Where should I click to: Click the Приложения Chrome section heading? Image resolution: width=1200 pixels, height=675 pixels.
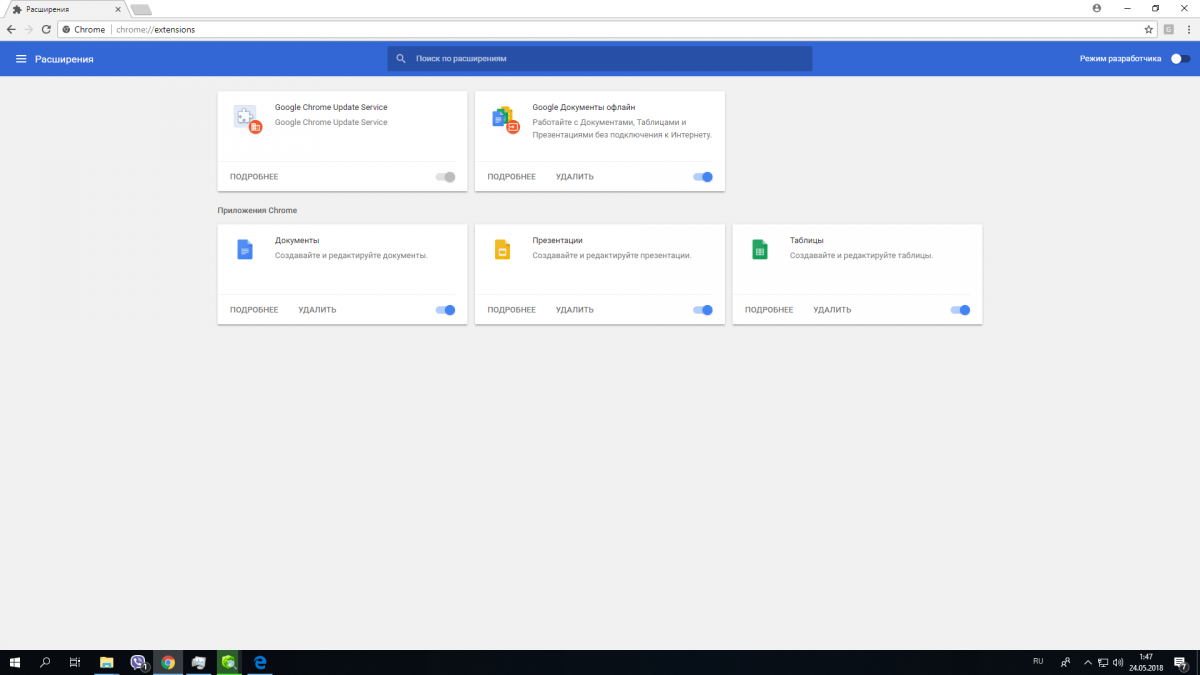(x=257, y=211)
